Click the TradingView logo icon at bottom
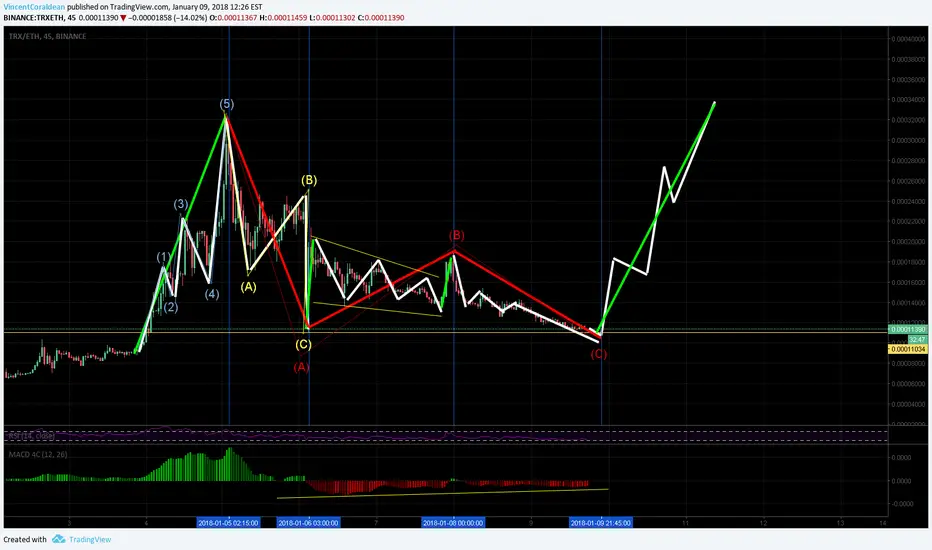The height and width of the screenshot is (550, 932). click(58, 539)
